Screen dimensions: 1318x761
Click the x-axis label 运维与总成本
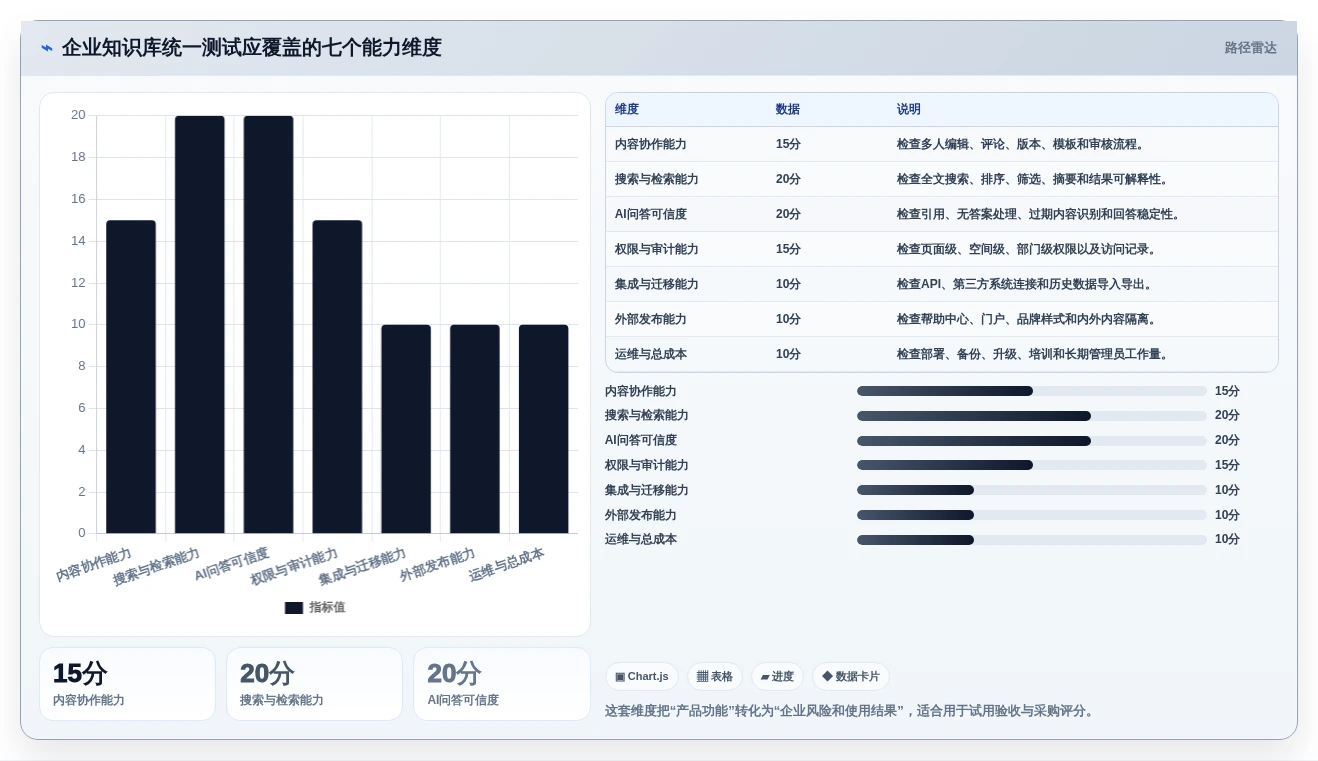[x=507, y=565]
